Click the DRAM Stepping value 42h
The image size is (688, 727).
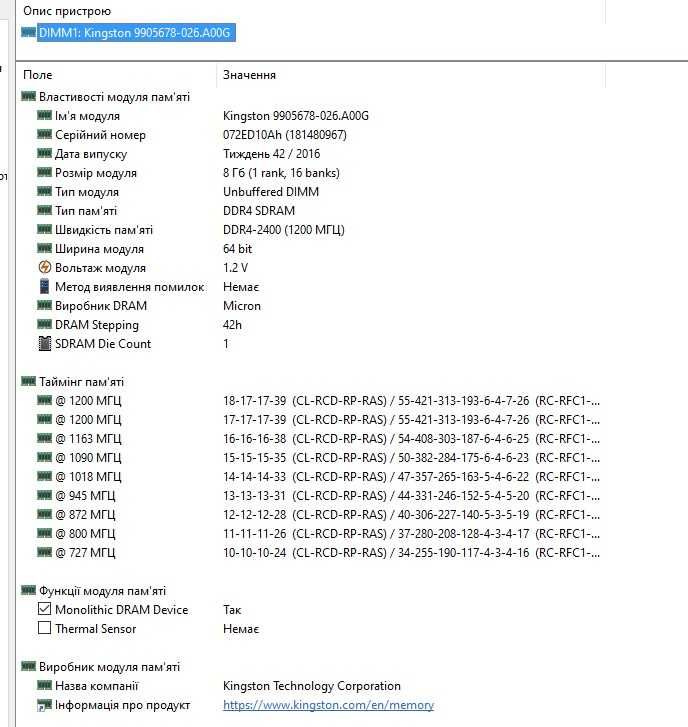point(232,325)
